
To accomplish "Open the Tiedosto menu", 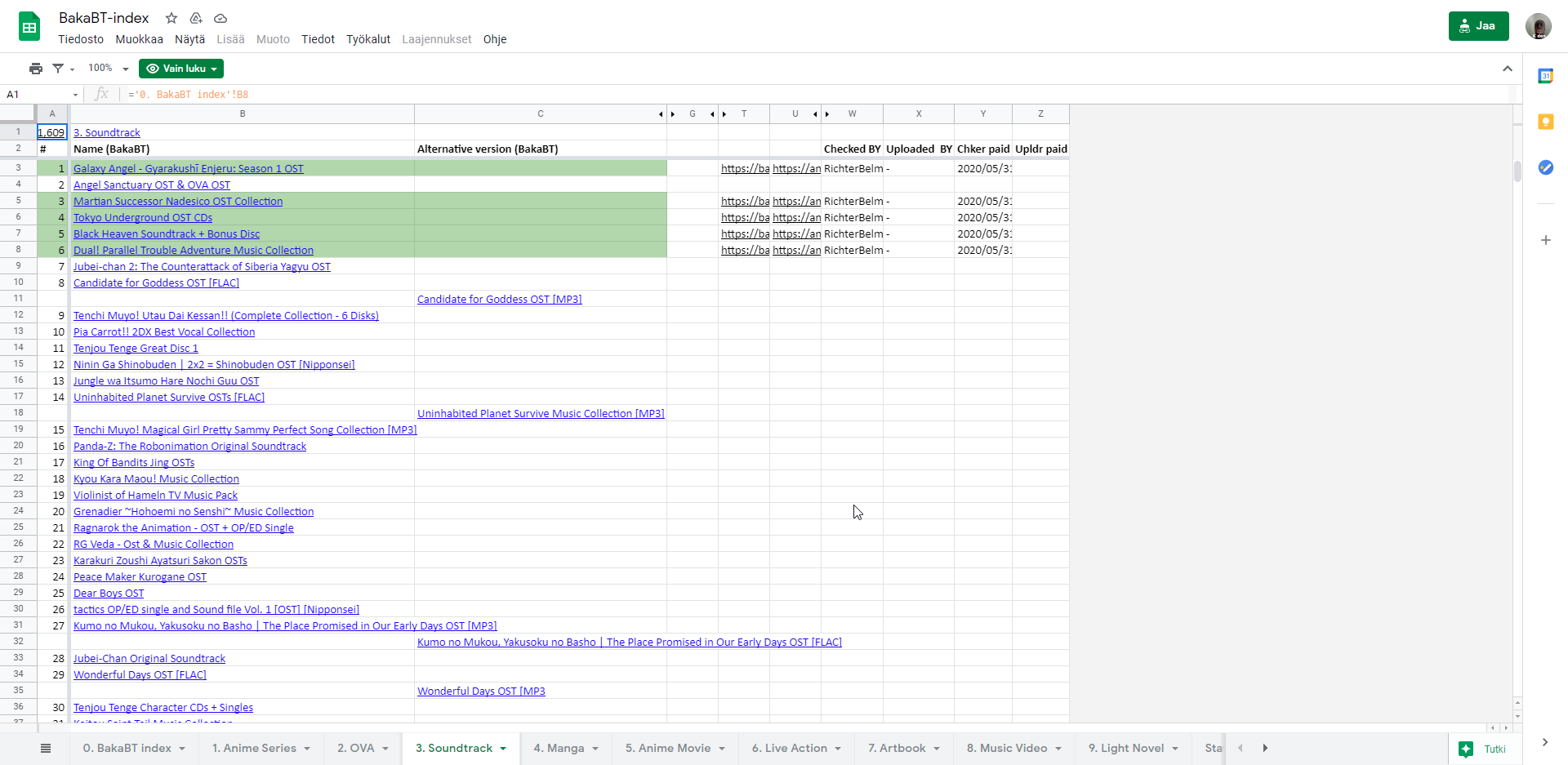I will (x=81, y=39).
